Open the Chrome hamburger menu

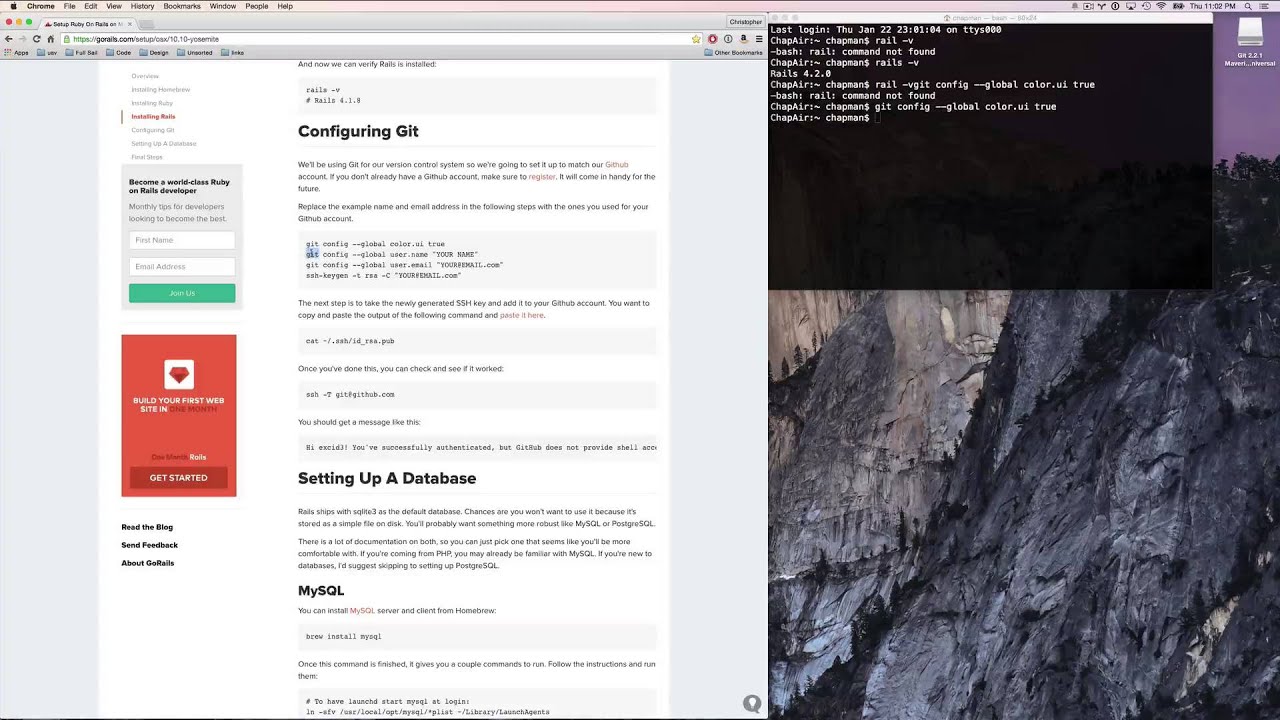click(x=759, y=39)
